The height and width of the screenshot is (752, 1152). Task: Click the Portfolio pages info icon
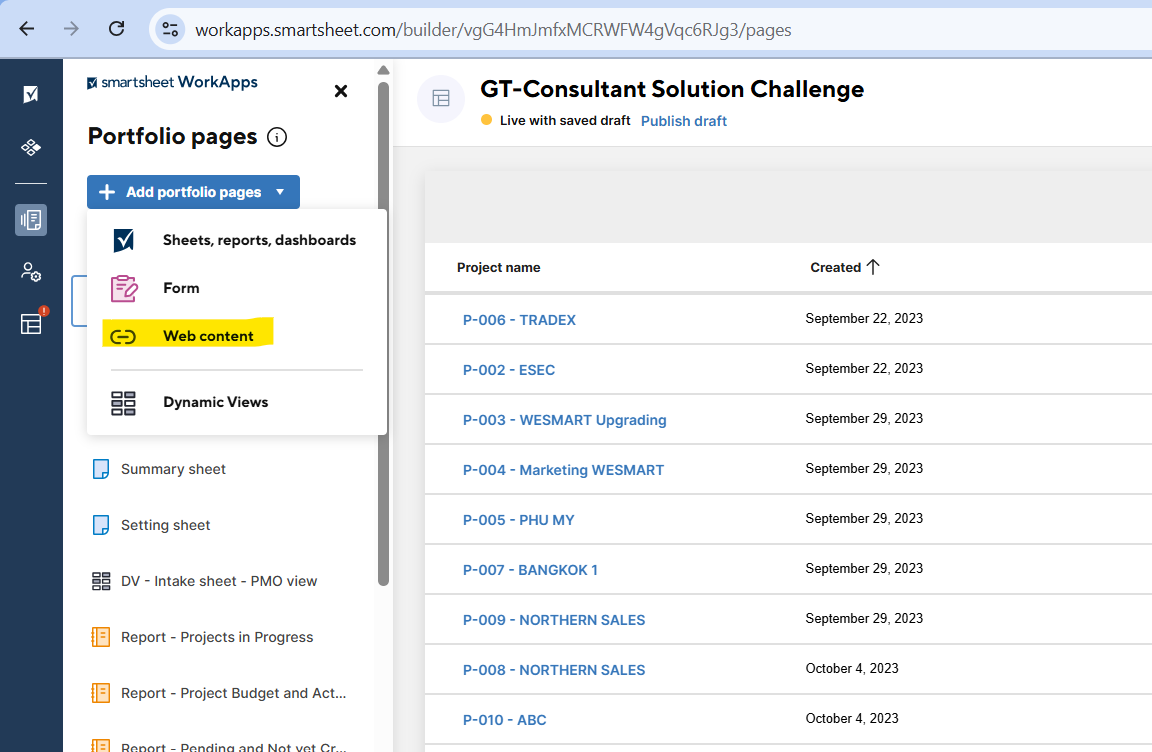277,137
